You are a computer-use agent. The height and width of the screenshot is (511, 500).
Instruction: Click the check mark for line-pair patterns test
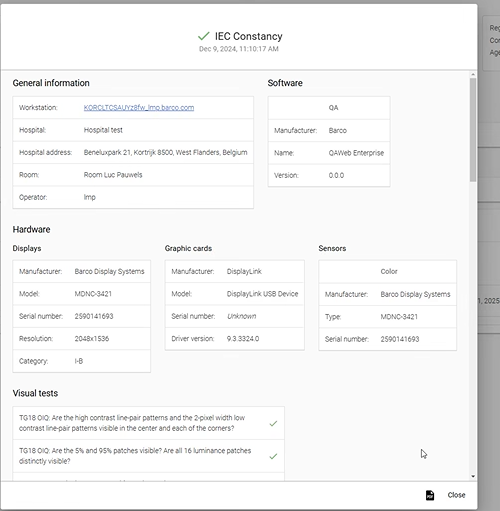coord(273,423)
